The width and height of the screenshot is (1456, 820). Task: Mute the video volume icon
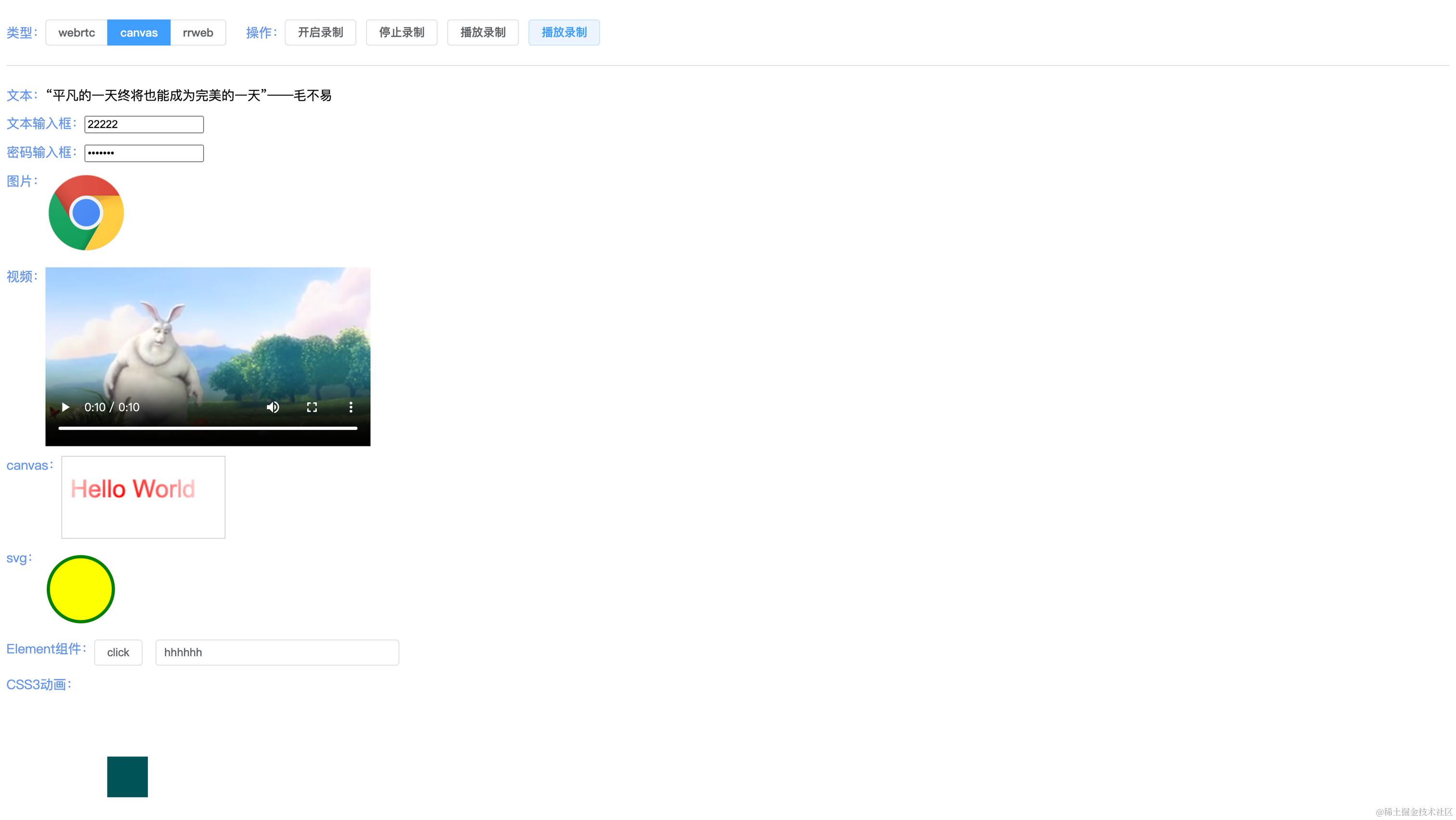273,407
